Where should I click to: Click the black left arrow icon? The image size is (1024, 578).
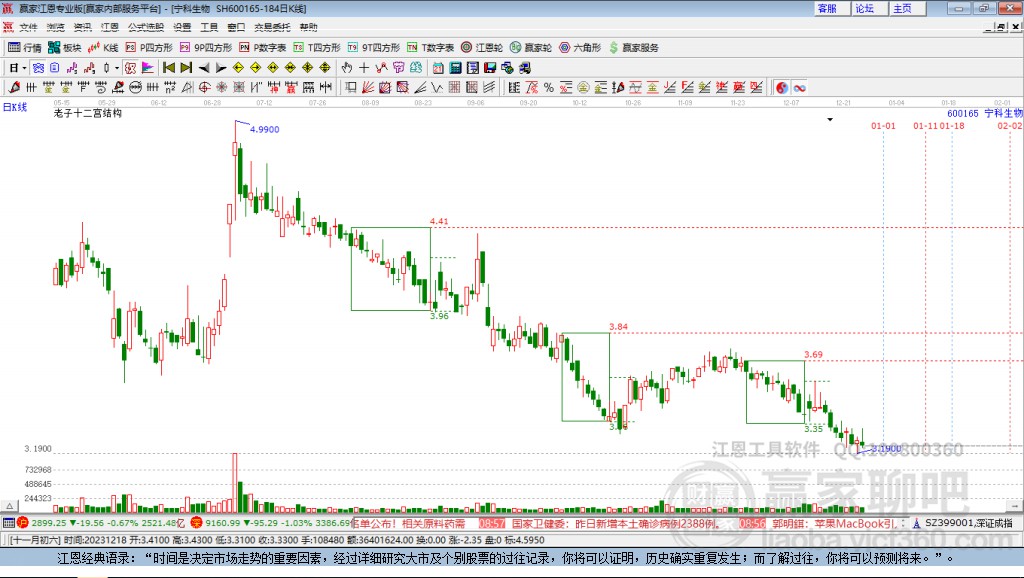[x=204, y=68]
